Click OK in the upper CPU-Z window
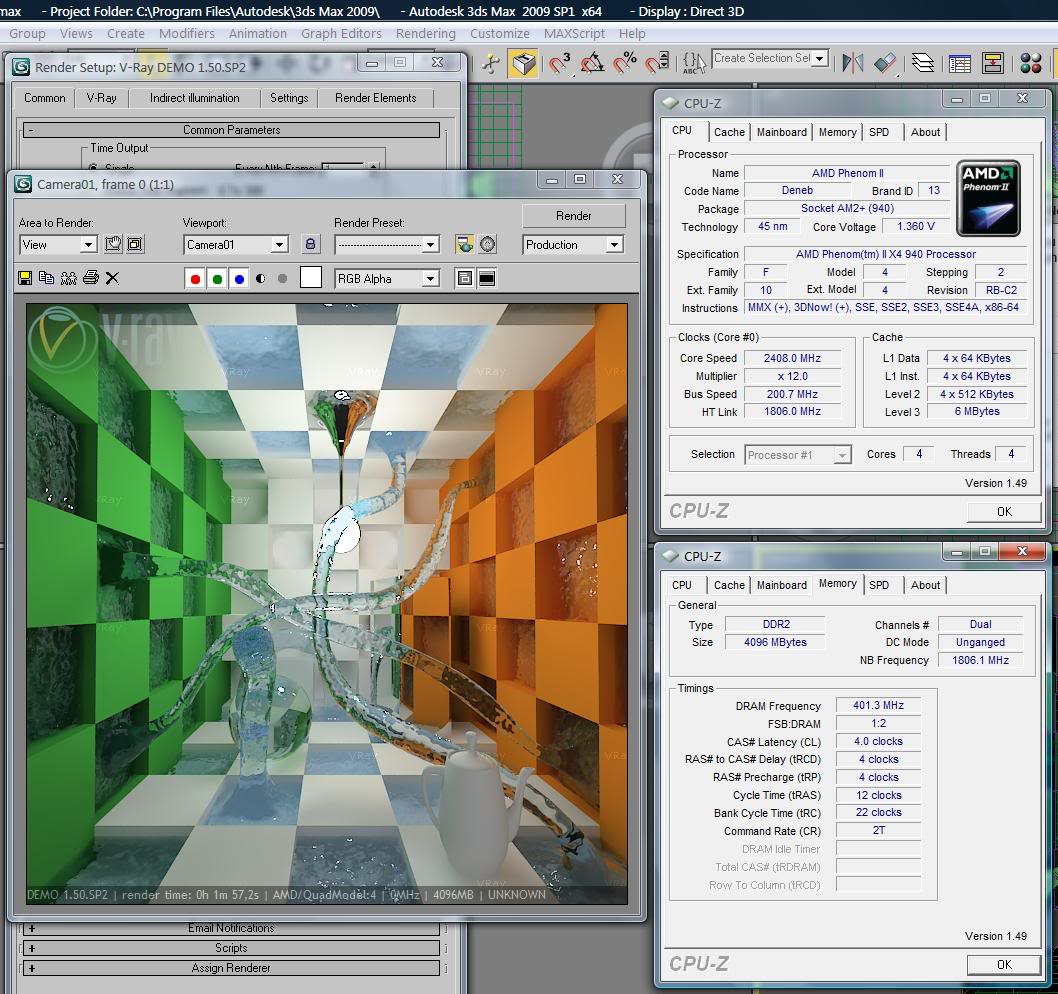Screen dimensions: 1058x994 tap(1004, 512)
